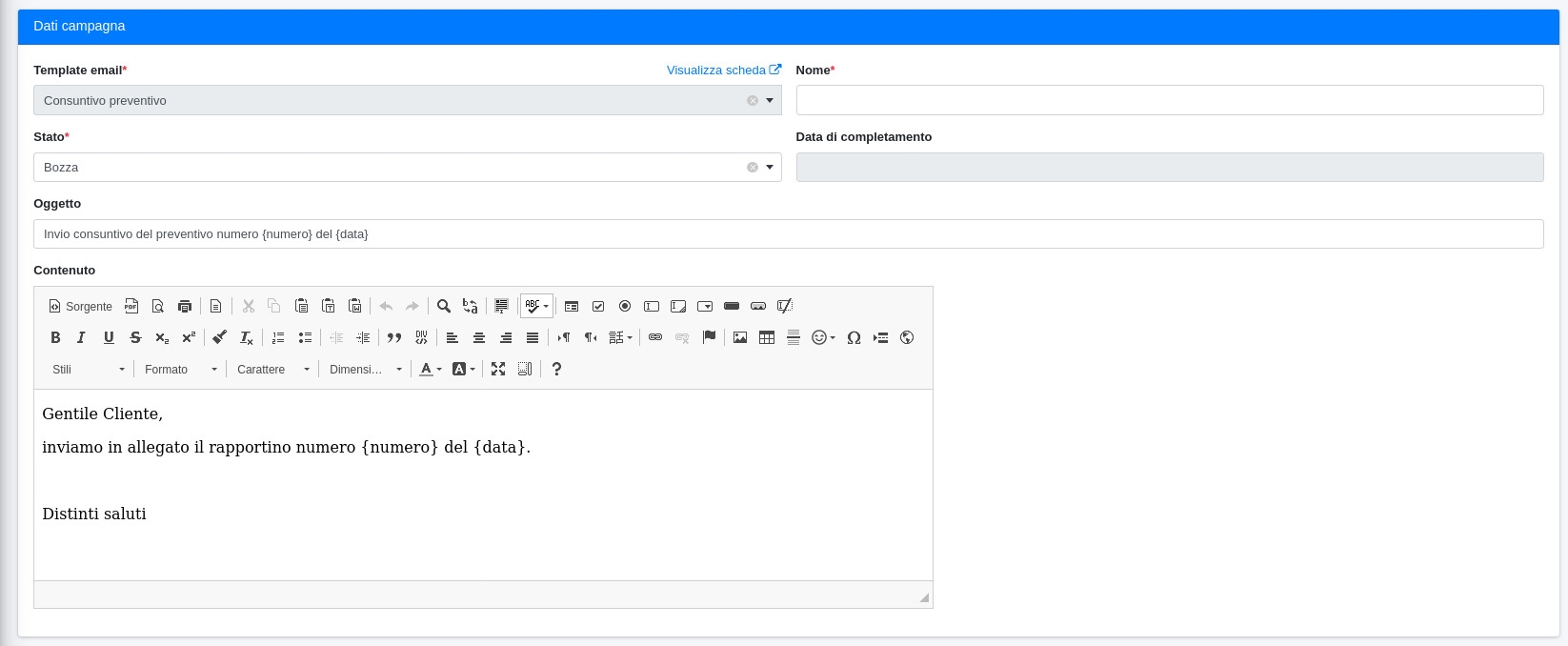Viewport: 1568px width, 646px height.
Task: Toggle show blocks in editor
Action: coord(524,369)
